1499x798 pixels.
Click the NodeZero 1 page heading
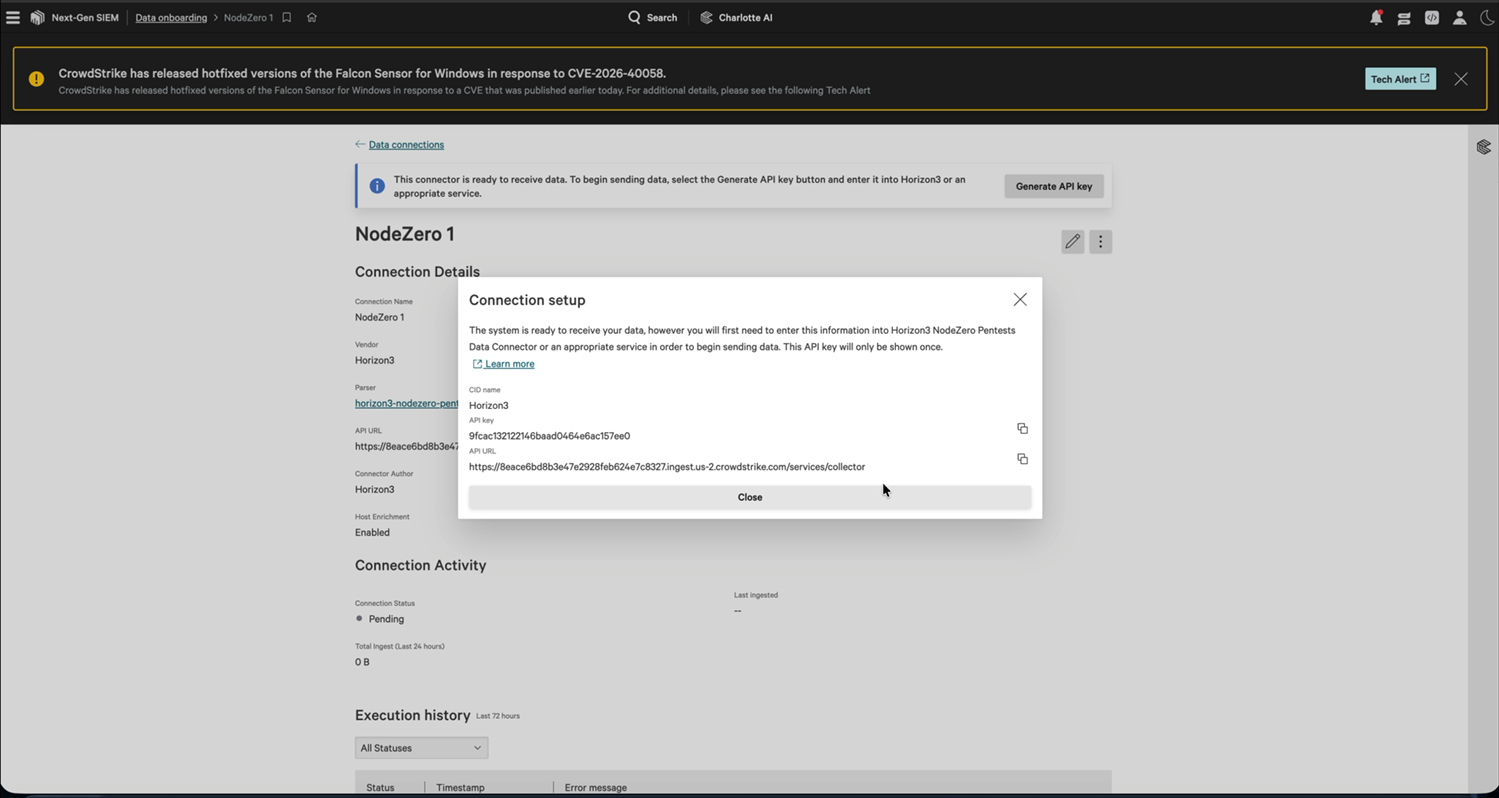point(405,234)
